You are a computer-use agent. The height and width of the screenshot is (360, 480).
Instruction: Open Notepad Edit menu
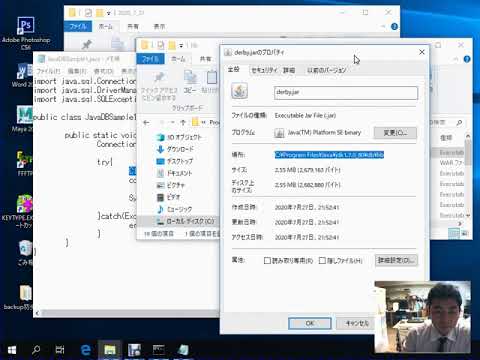(x=77, y=71)
